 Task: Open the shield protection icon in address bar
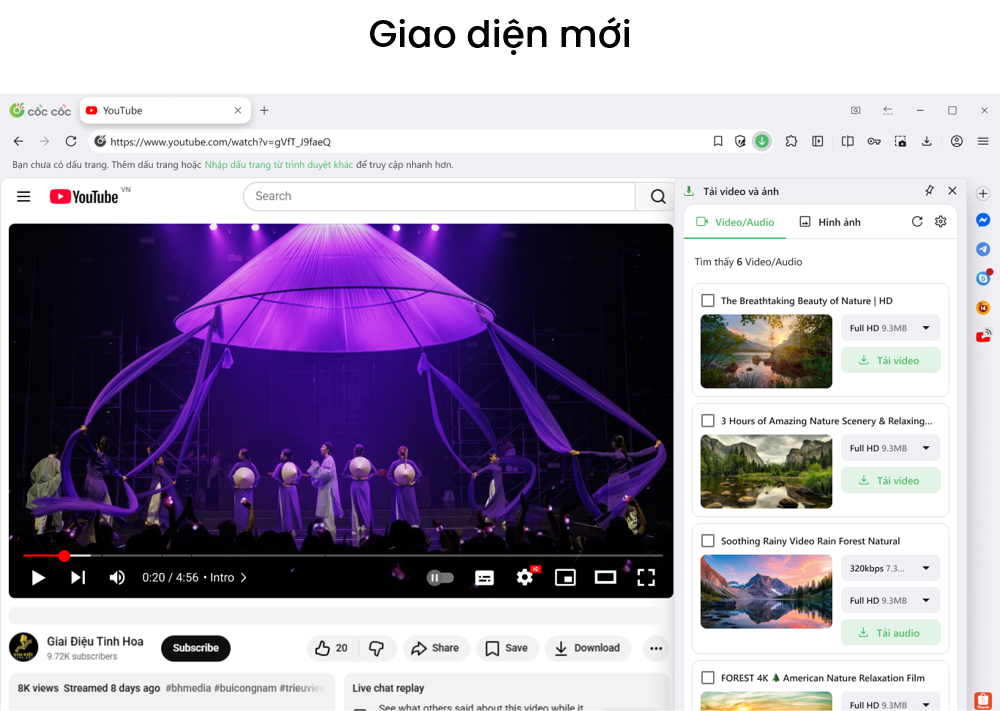(x=740, y=142)
